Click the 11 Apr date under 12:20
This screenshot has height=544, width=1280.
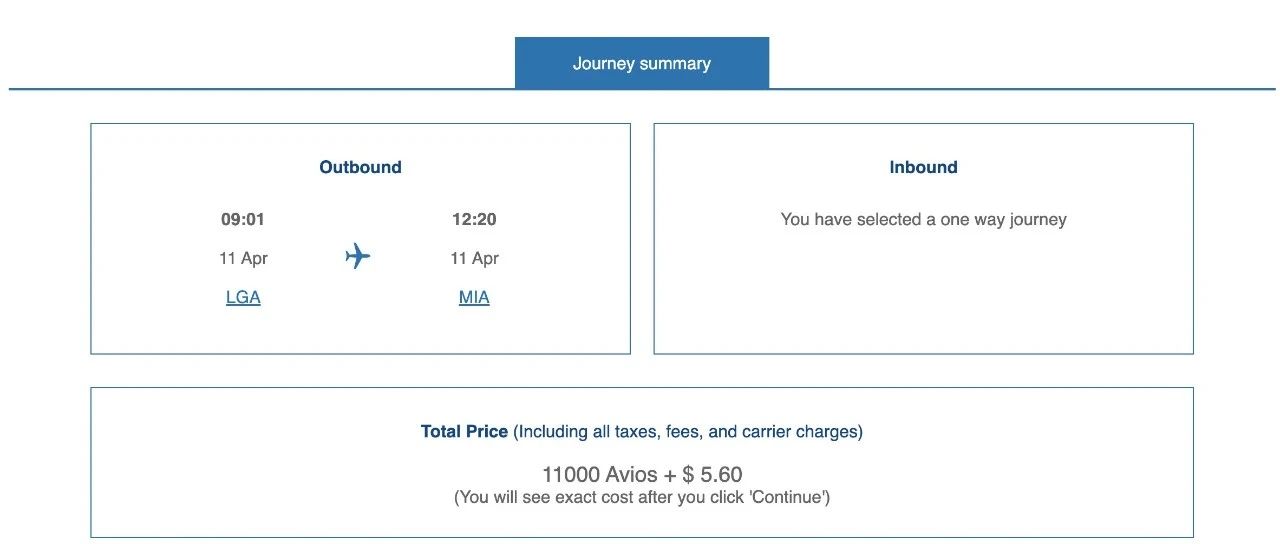(474, 258)
